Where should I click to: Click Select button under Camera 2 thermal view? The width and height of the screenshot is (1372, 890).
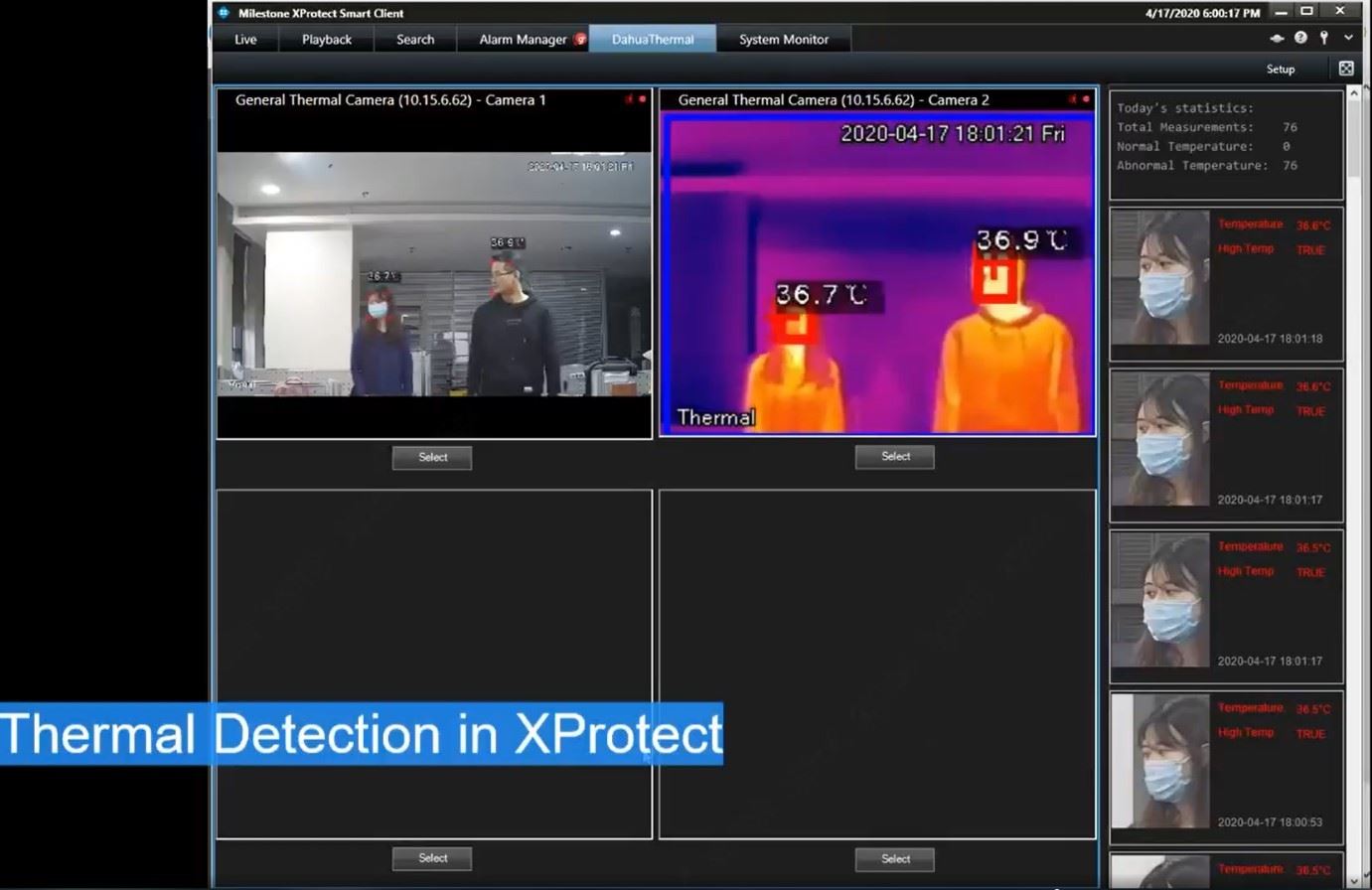tap(895, 457)
